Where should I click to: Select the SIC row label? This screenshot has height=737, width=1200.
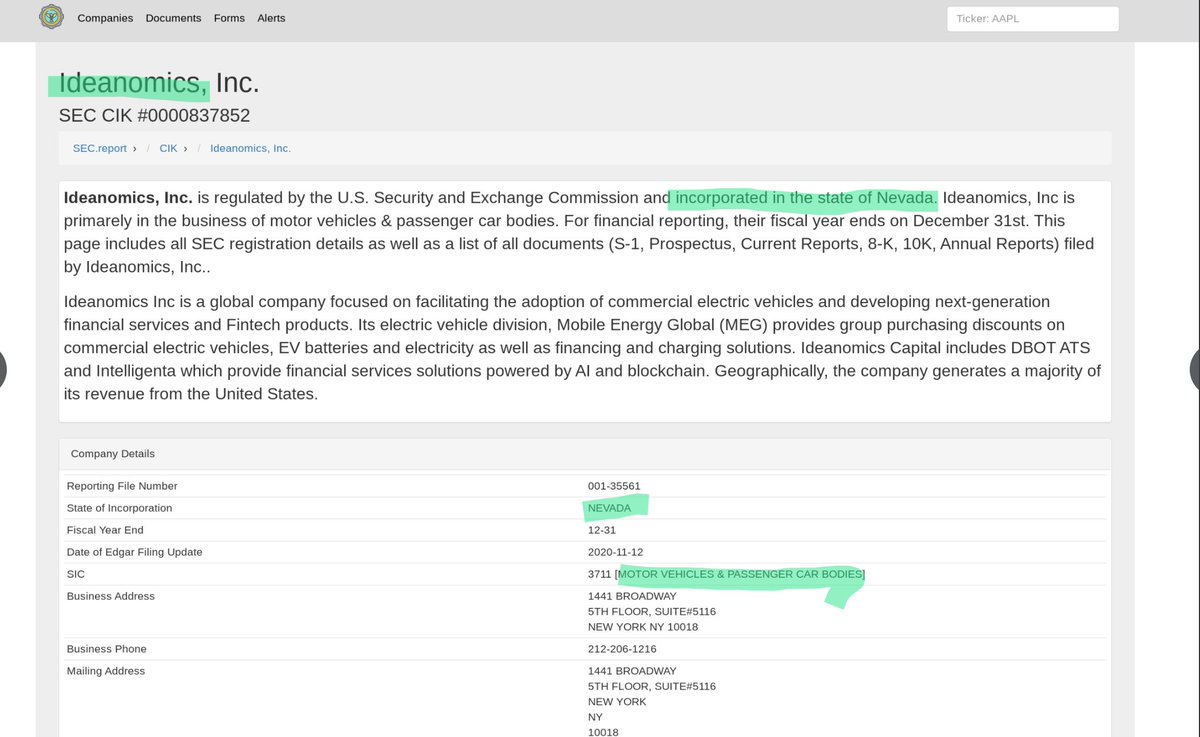76,574
